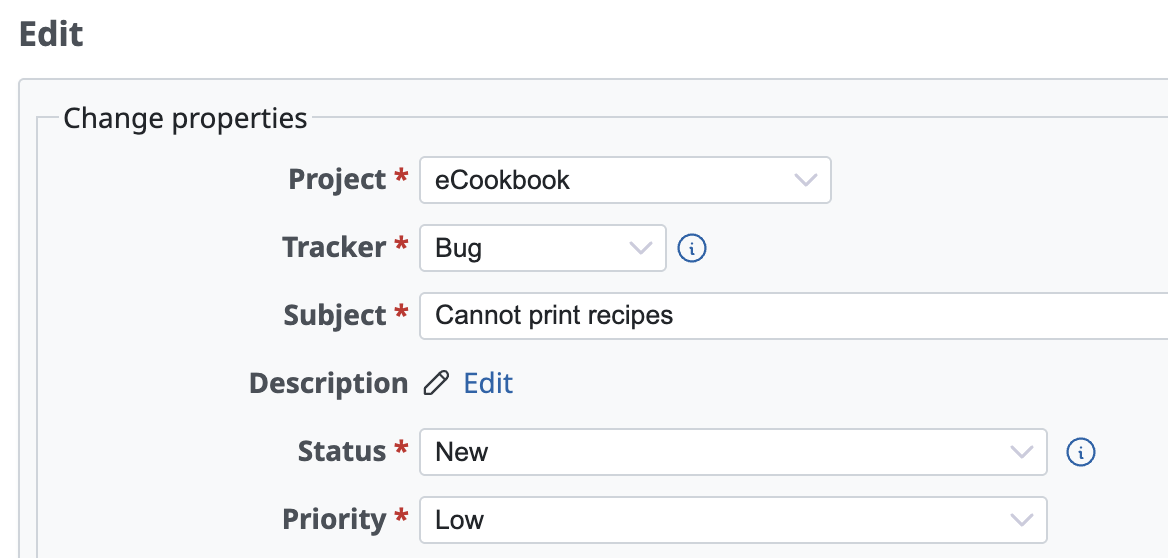
Task: Click the Description field label
Action: click(328, 384)
